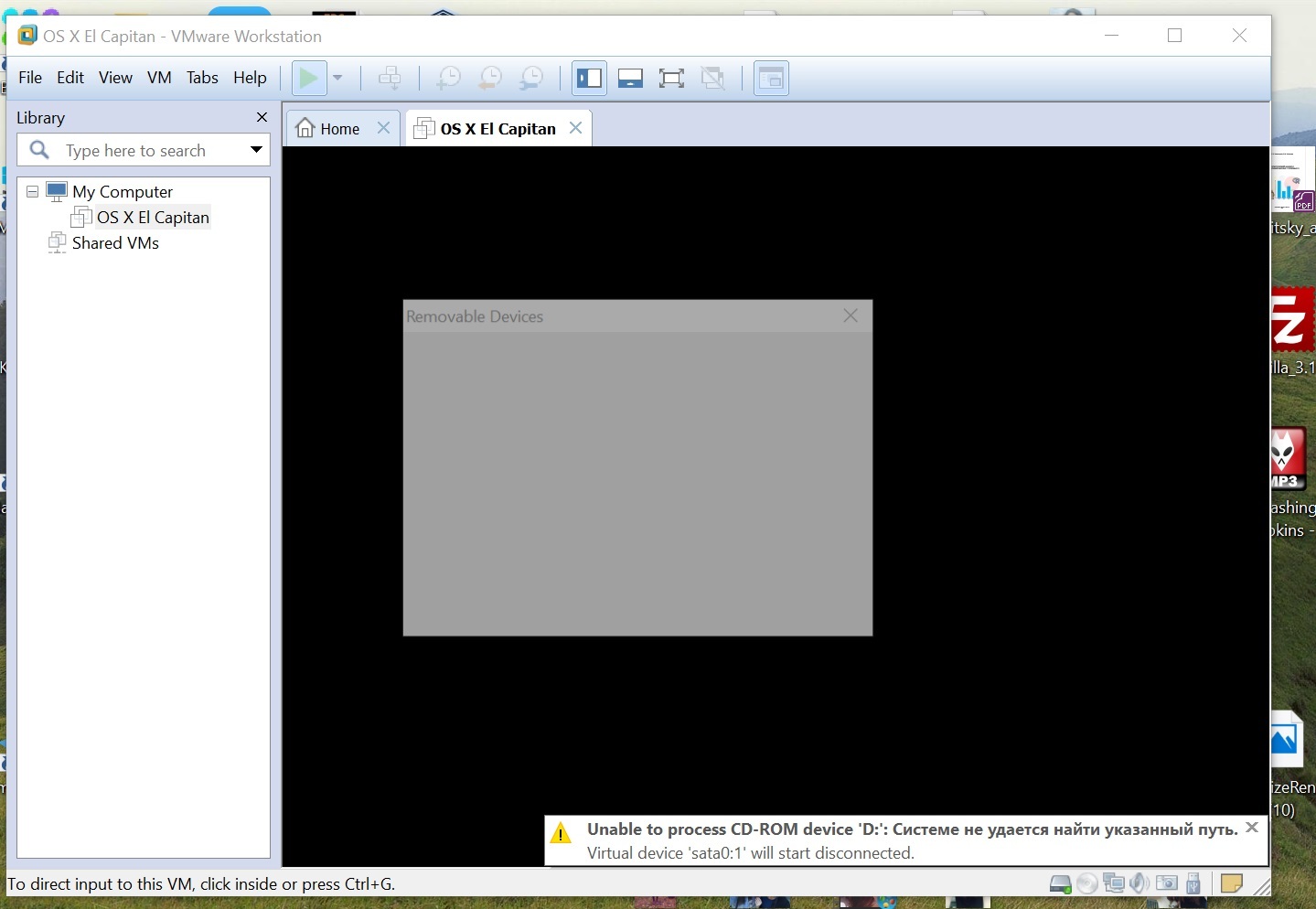Click the camera device status icon
Viewport: 1316px width, 909px height.
tap(1167, 883)
